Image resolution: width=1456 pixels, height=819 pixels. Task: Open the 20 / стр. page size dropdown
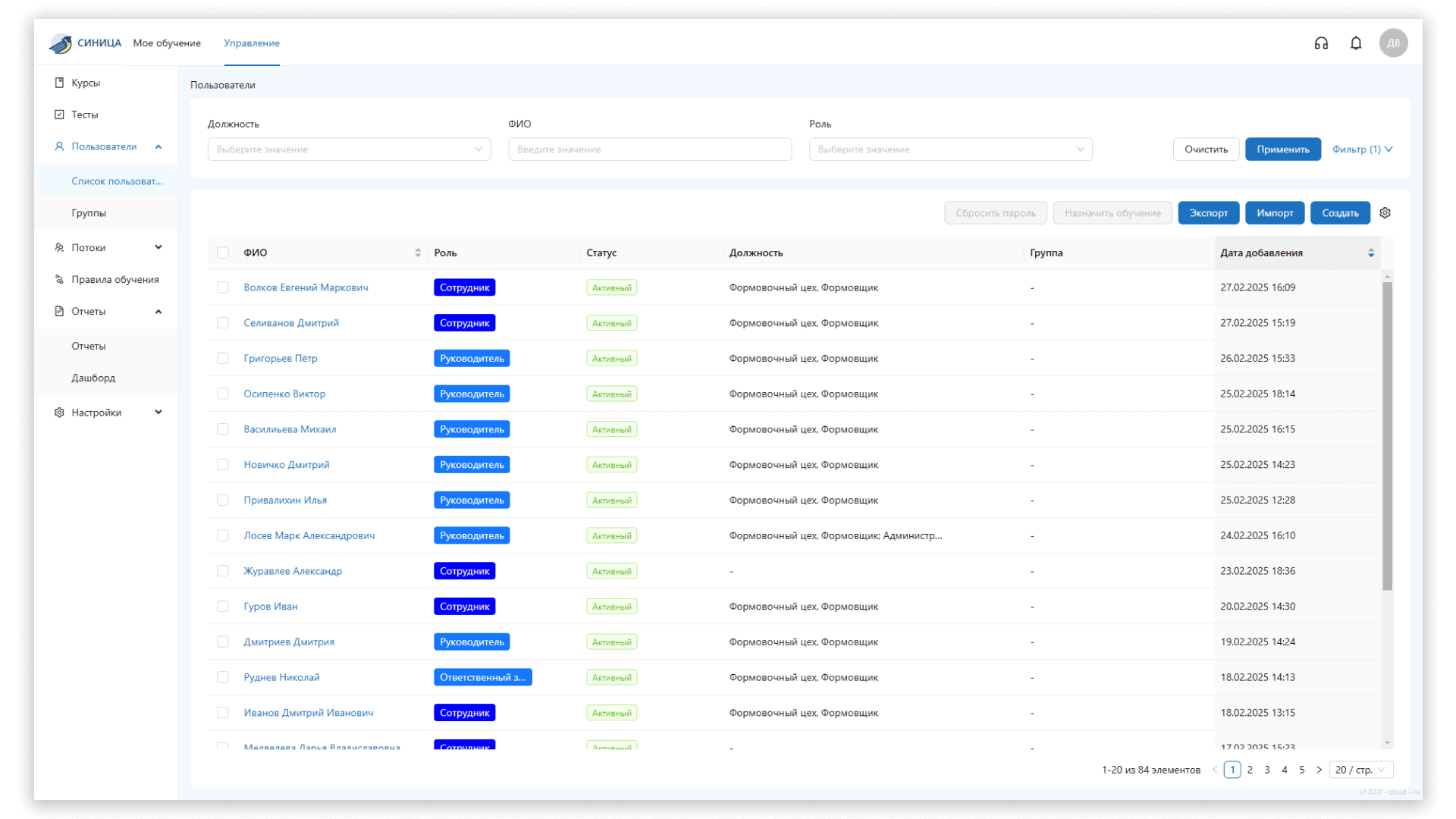[x=1360, y=770]
